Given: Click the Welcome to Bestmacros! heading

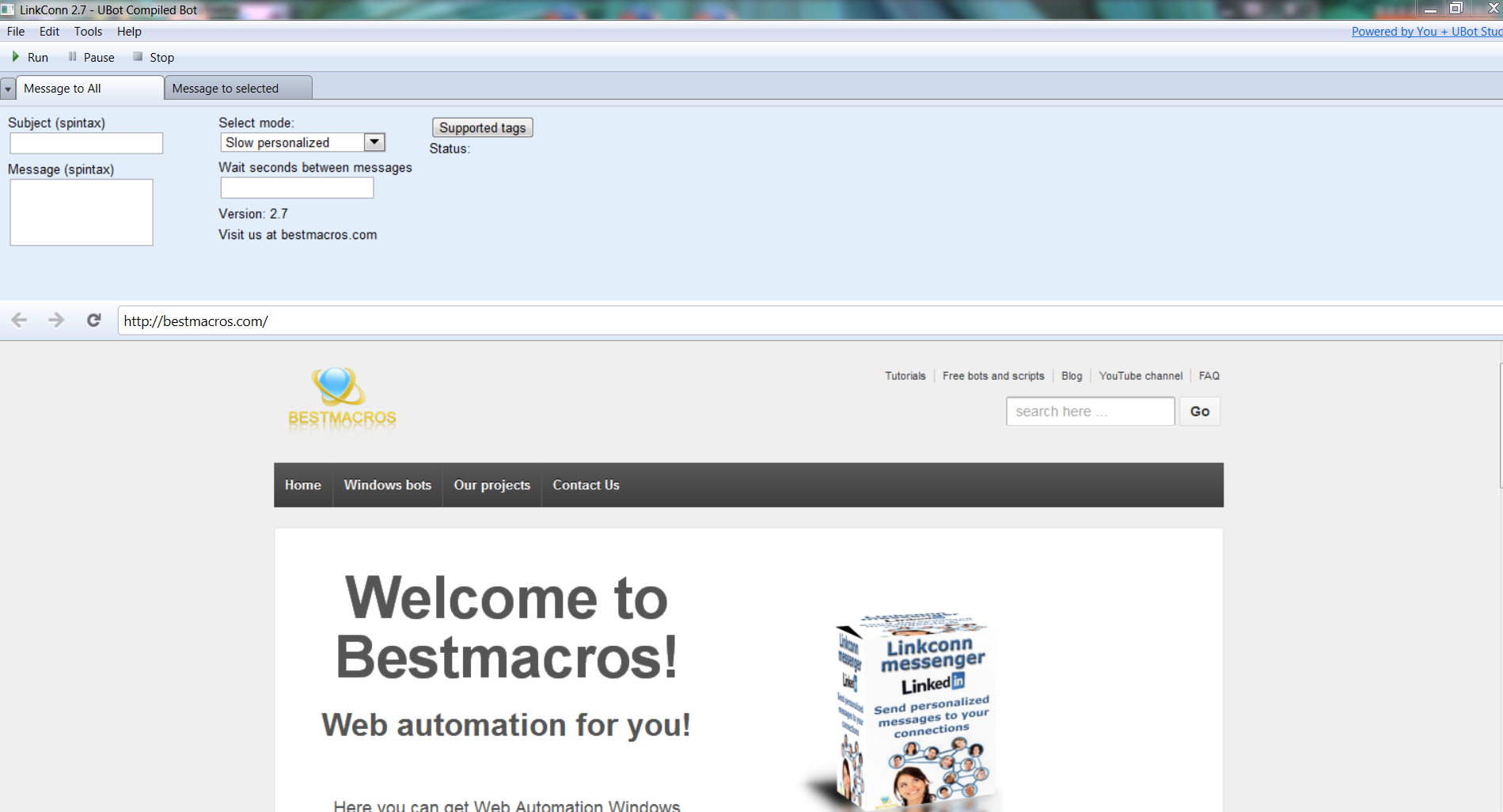Looking at the screenshot, I should 507,627.
